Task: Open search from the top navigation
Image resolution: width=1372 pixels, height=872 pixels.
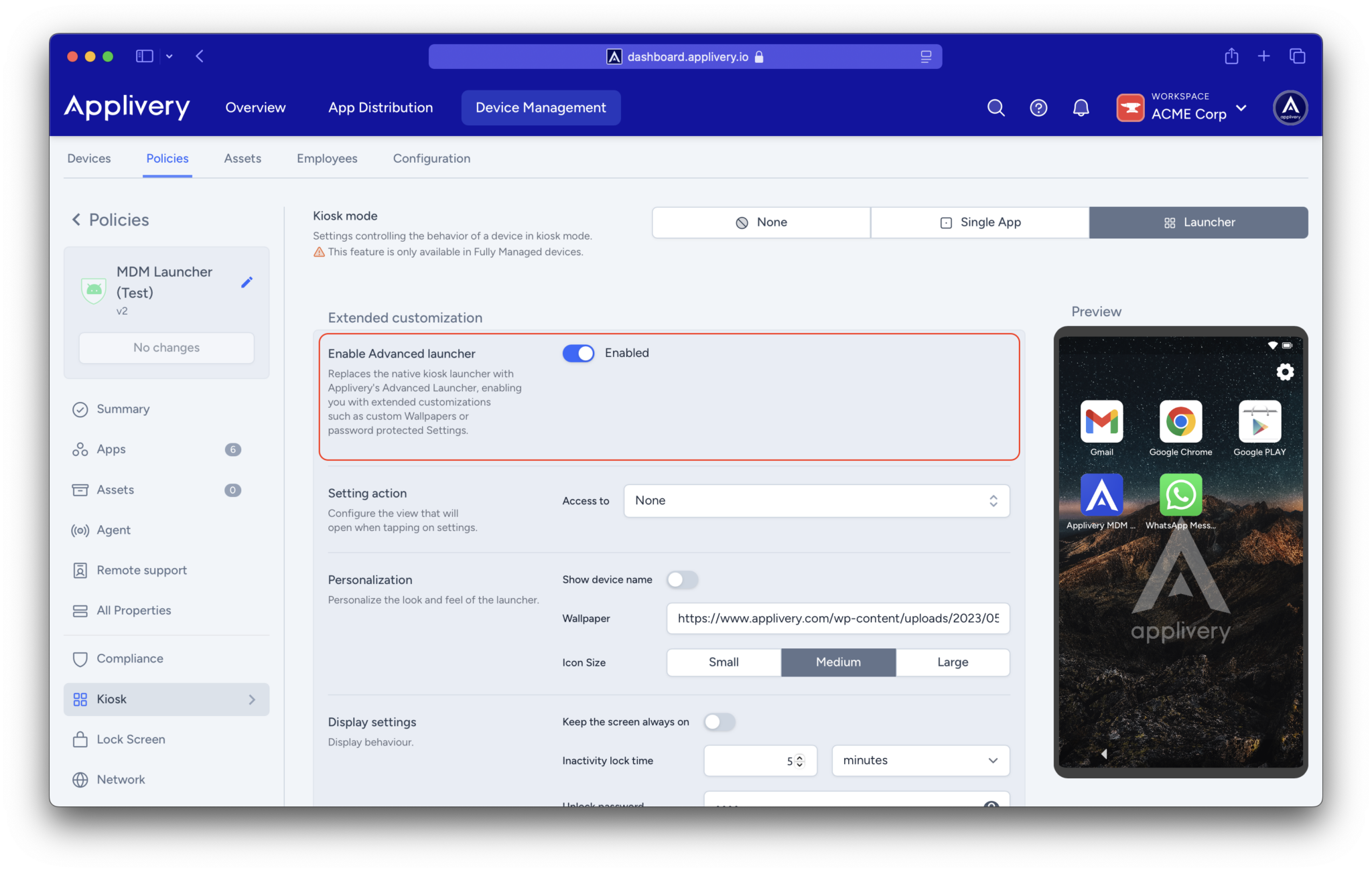Action: (x=996, y=107)
